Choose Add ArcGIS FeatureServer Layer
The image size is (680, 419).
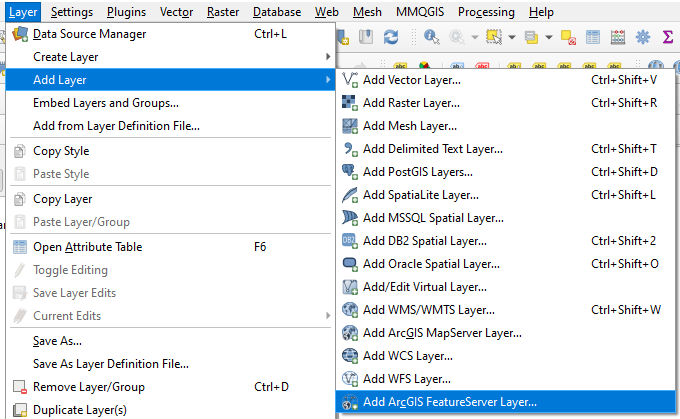point(506,402)
